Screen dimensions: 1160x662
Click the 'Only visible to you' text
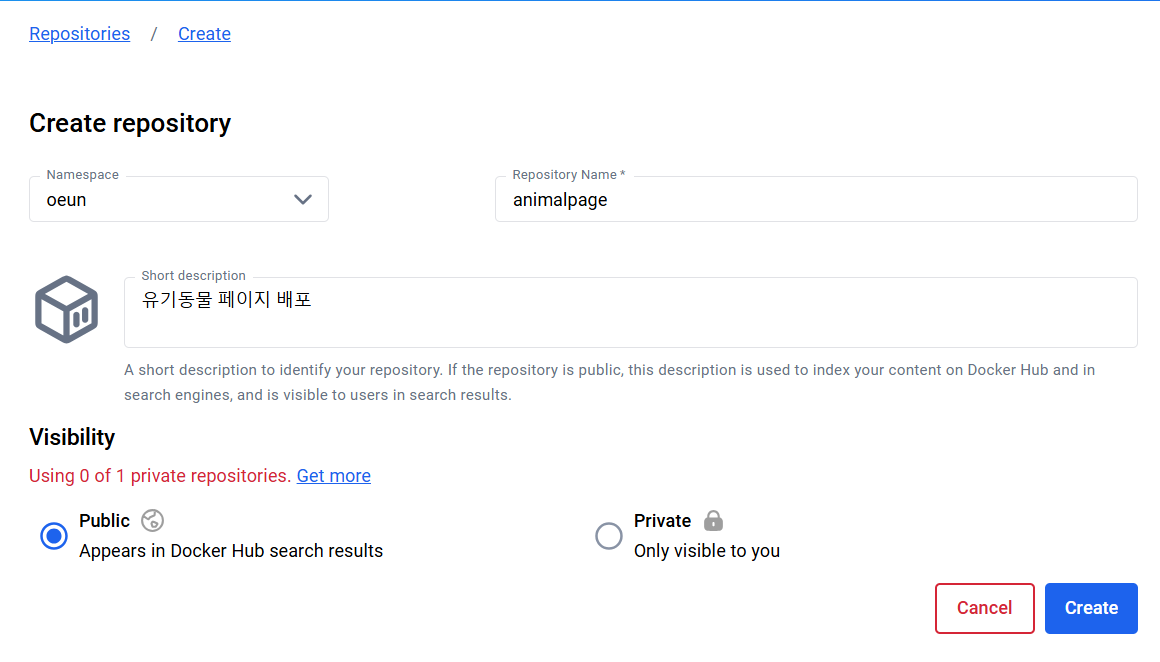[x=707, y=551]
